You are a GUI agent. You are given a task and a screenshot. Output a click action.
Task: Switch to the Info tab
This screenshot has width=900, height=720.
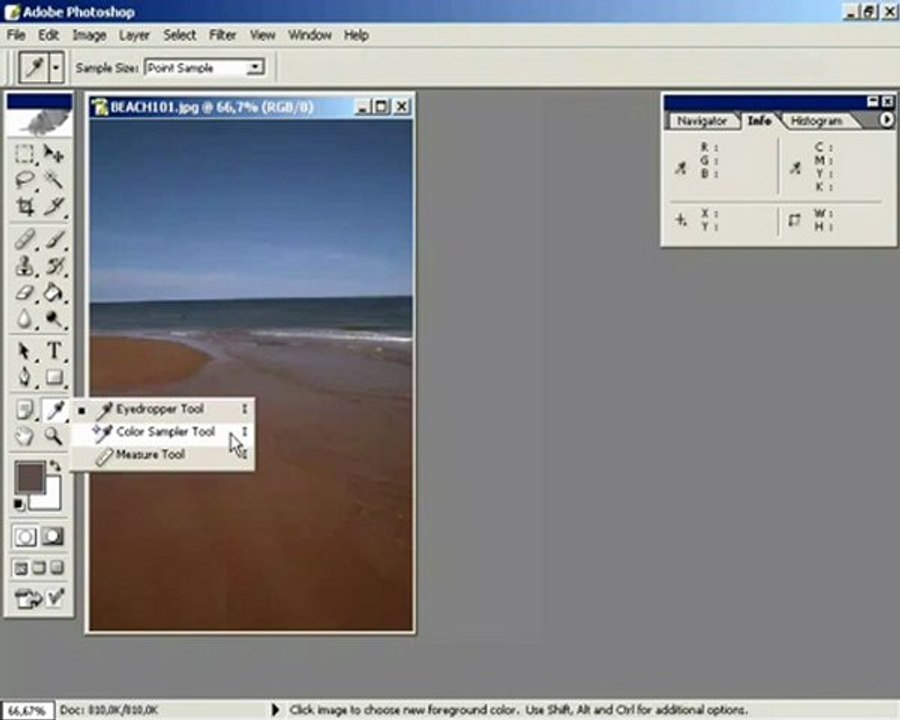759,120
